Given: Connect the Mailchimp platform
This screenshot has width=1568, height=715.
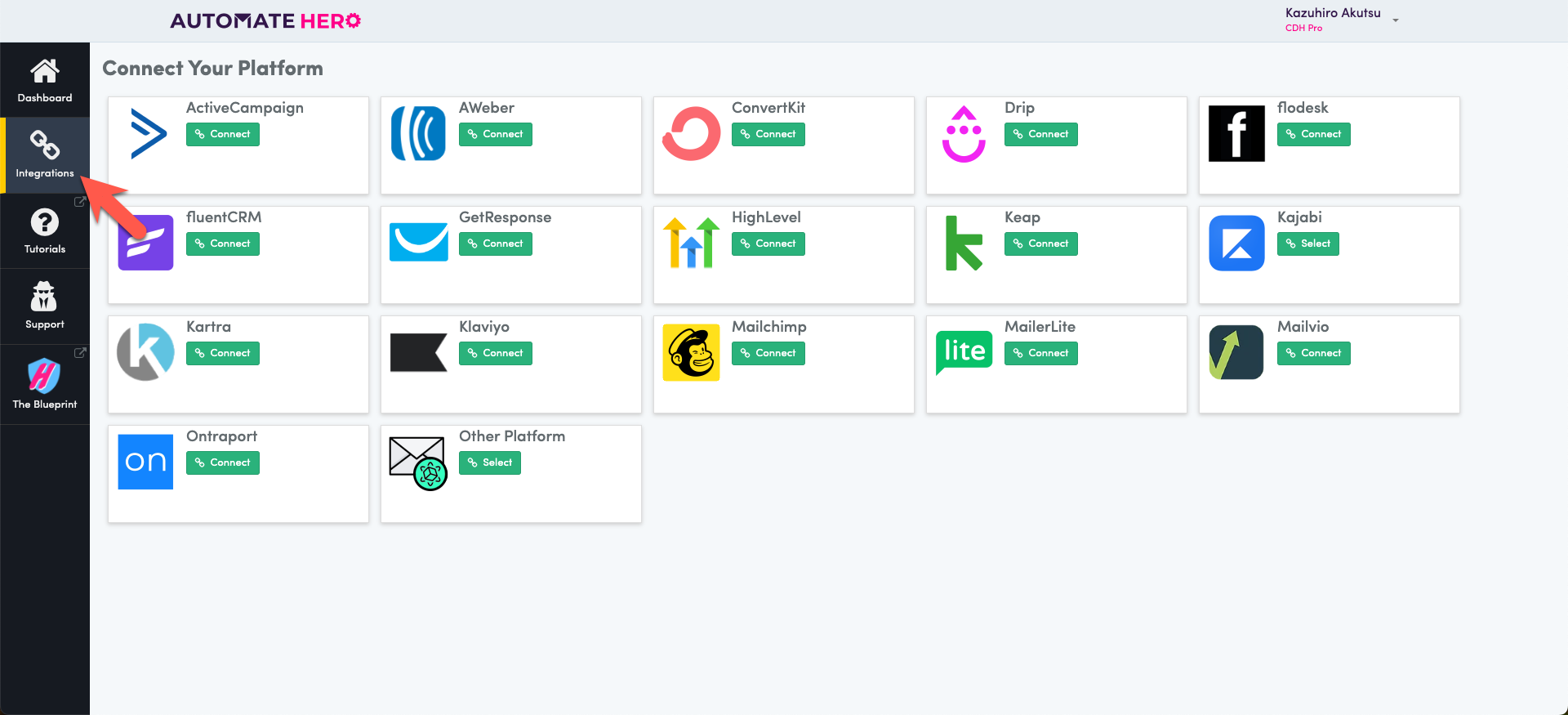Looking at the screenshot, I should (768, 353).
